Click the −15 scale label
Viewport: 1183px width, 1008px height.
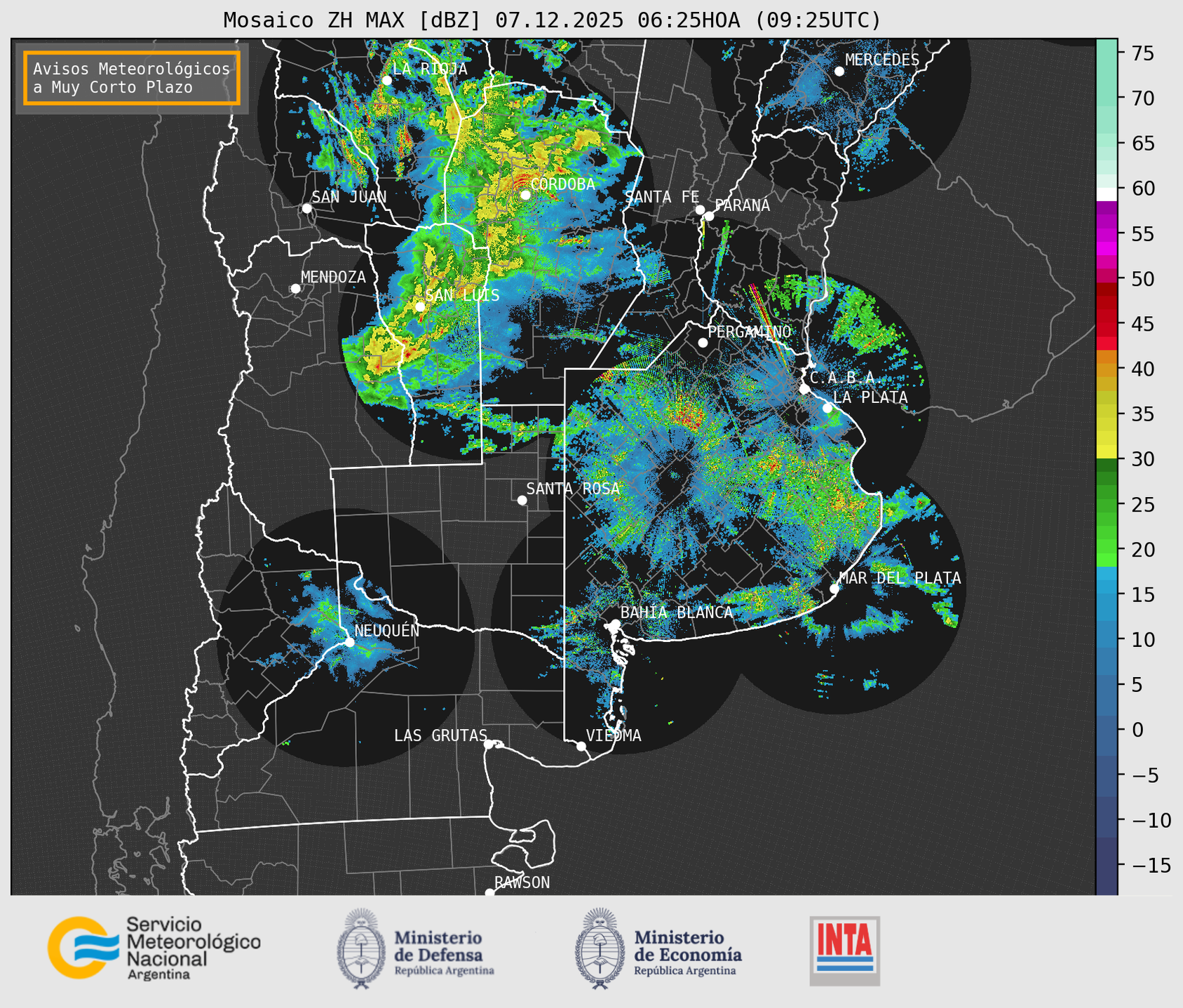1151,866
